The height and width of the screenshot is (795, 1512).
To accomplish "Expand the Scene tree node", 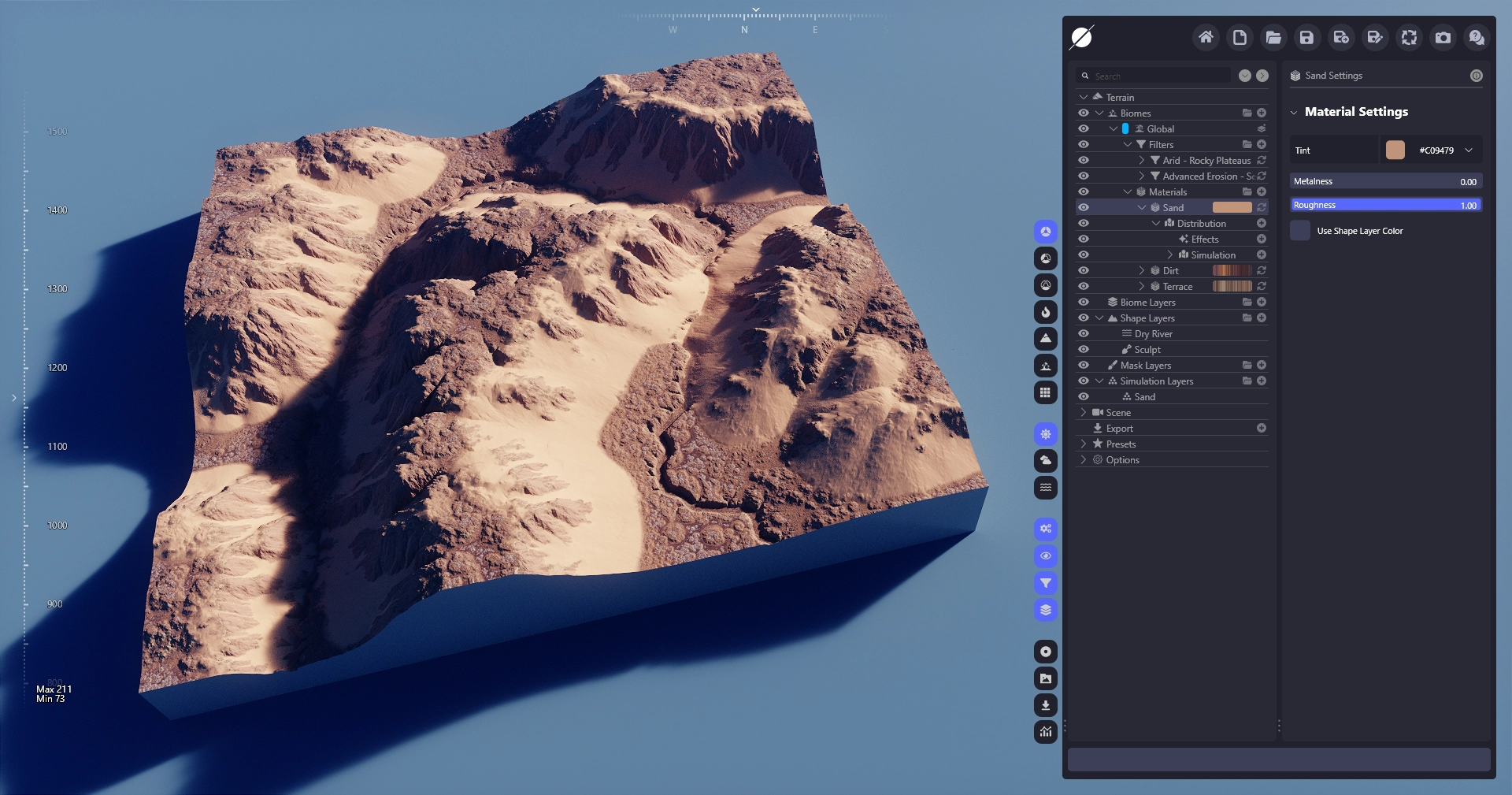I will (x=1084, y=412).
